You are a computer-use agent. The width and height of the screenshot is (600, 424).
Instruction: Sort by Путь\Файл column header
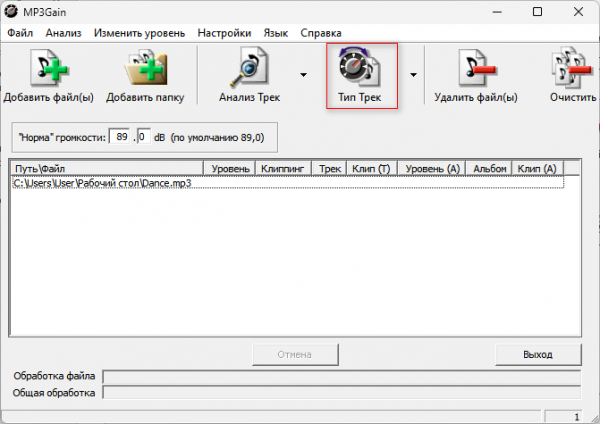point(107,169)
